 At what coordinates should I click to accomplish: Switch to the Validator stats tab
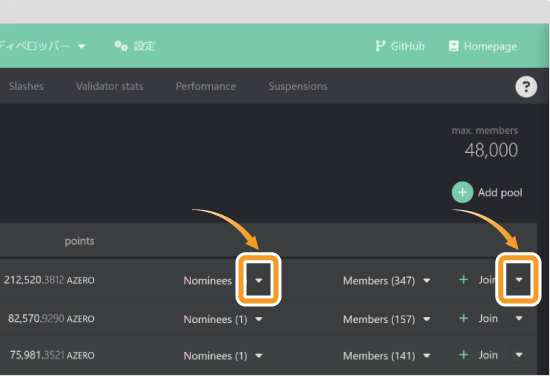[x=109, y=86]
